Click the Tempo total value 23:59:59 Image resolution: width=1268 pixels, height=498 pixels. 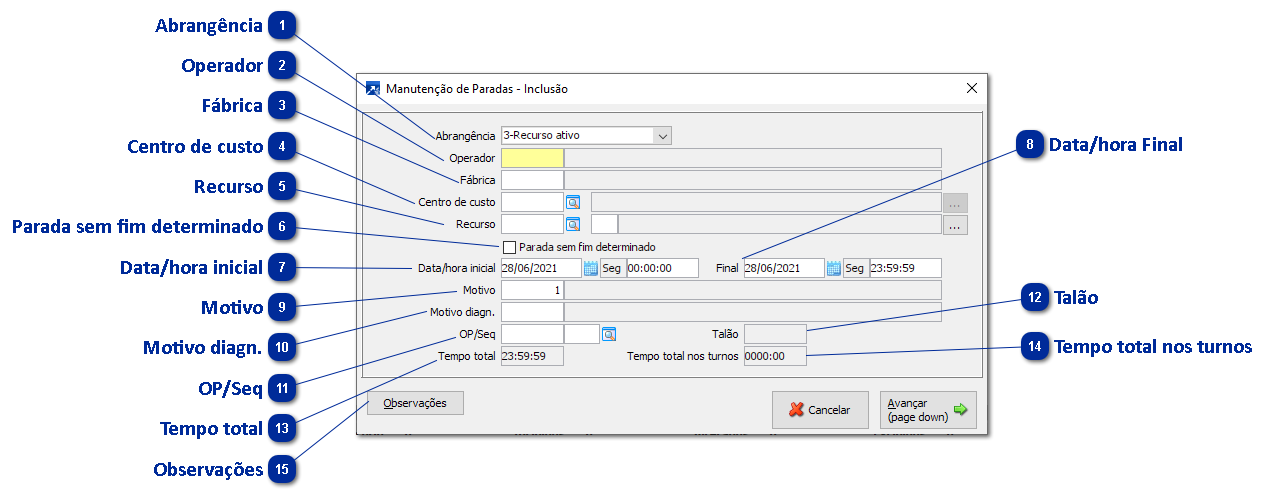532,356
